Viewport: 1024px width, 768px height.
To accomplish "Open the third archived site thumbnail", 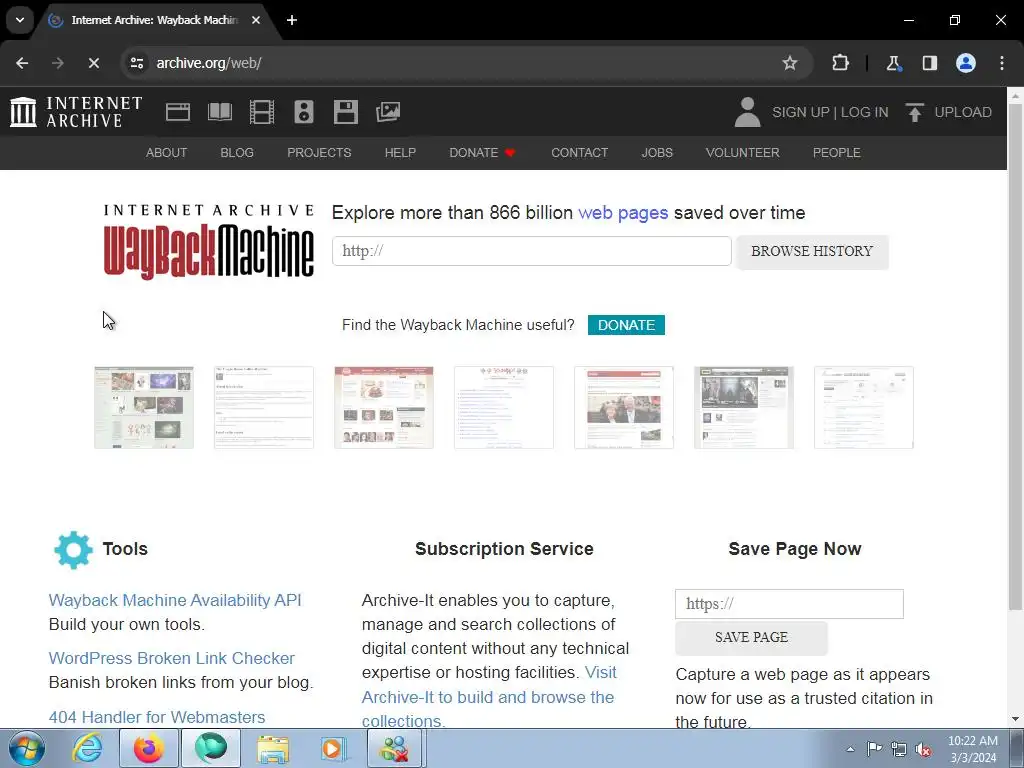I will (384, 408).
